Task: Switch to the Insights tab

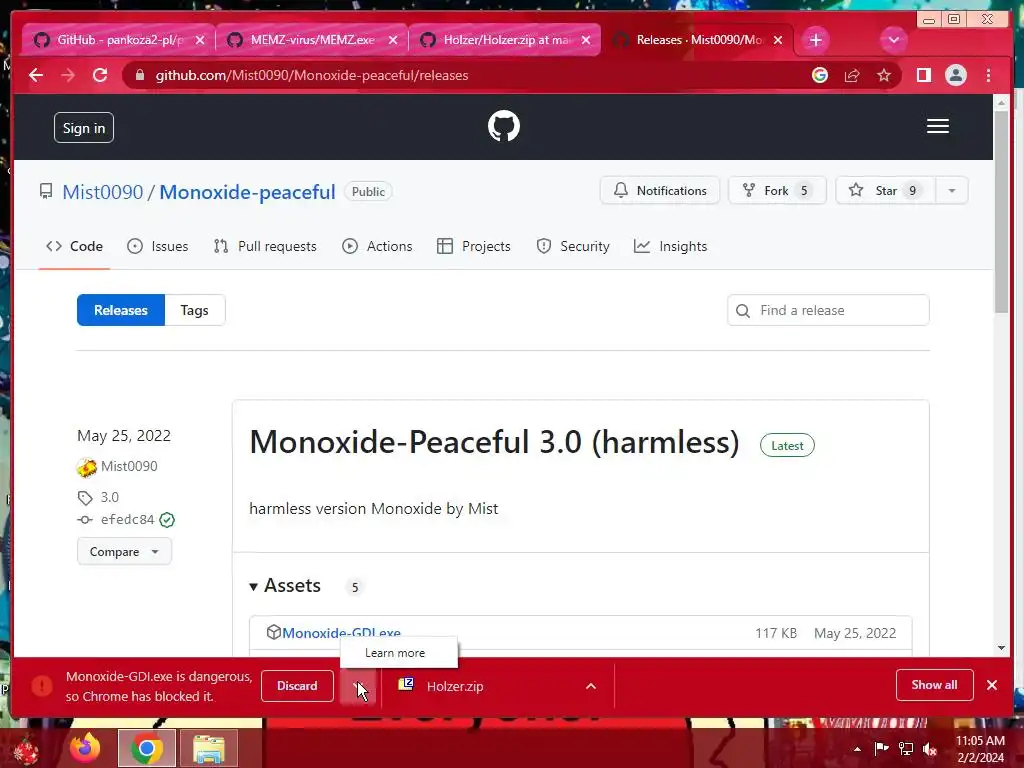Action: click(671, 246)
